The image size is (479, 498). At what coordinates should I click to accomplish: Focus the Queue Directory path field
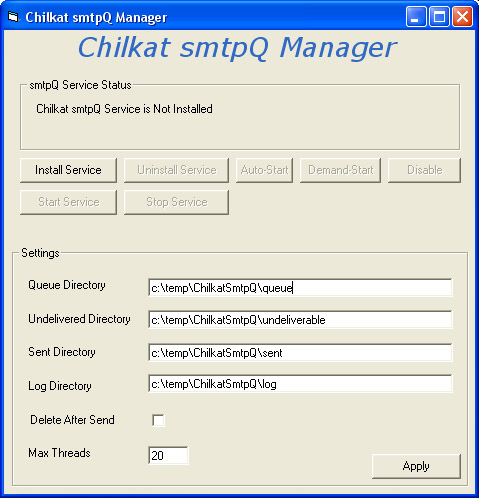click(x=300, y=287)
